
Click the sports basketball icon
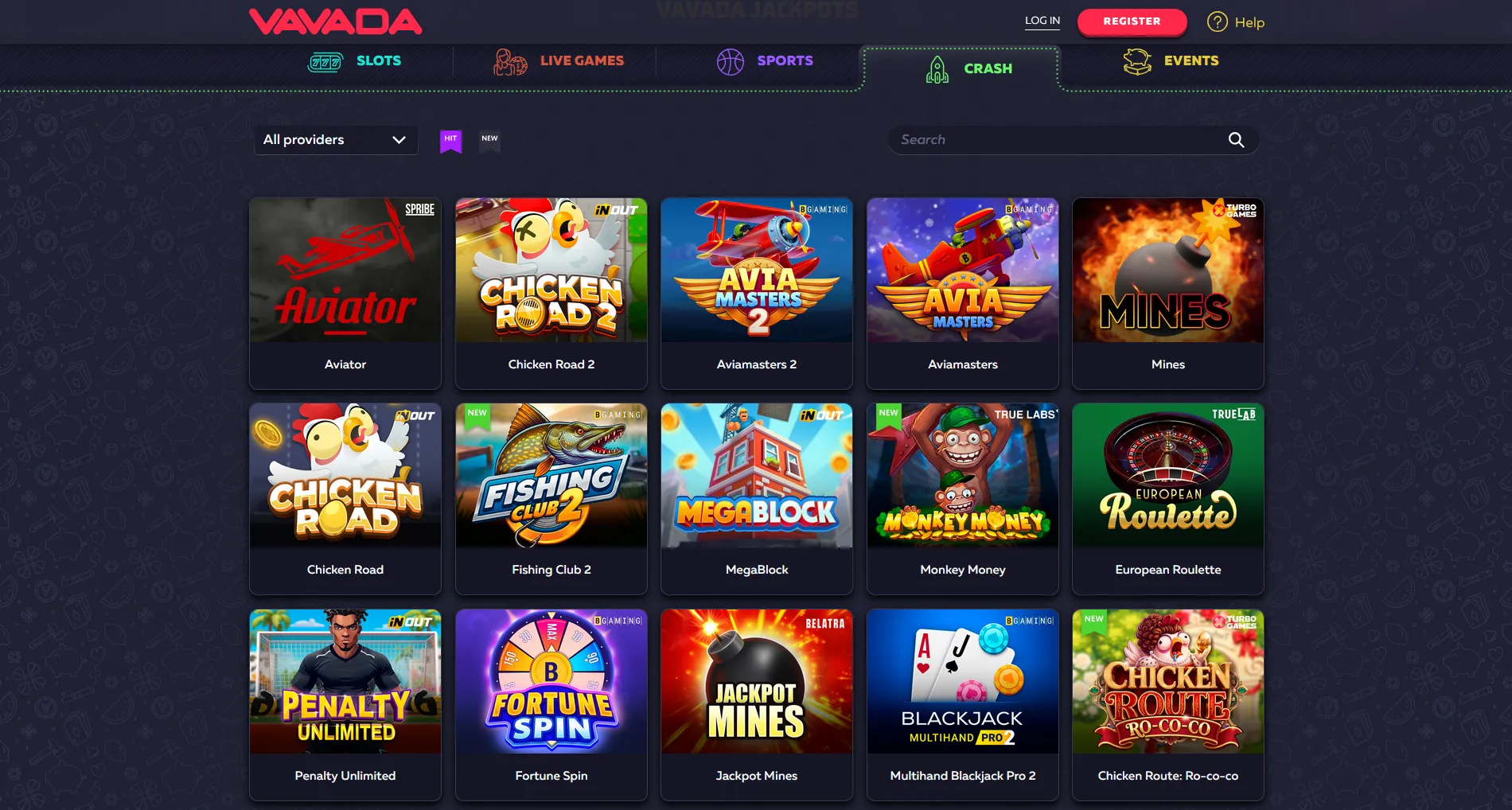pyautogui.click(x=730, y=61)
